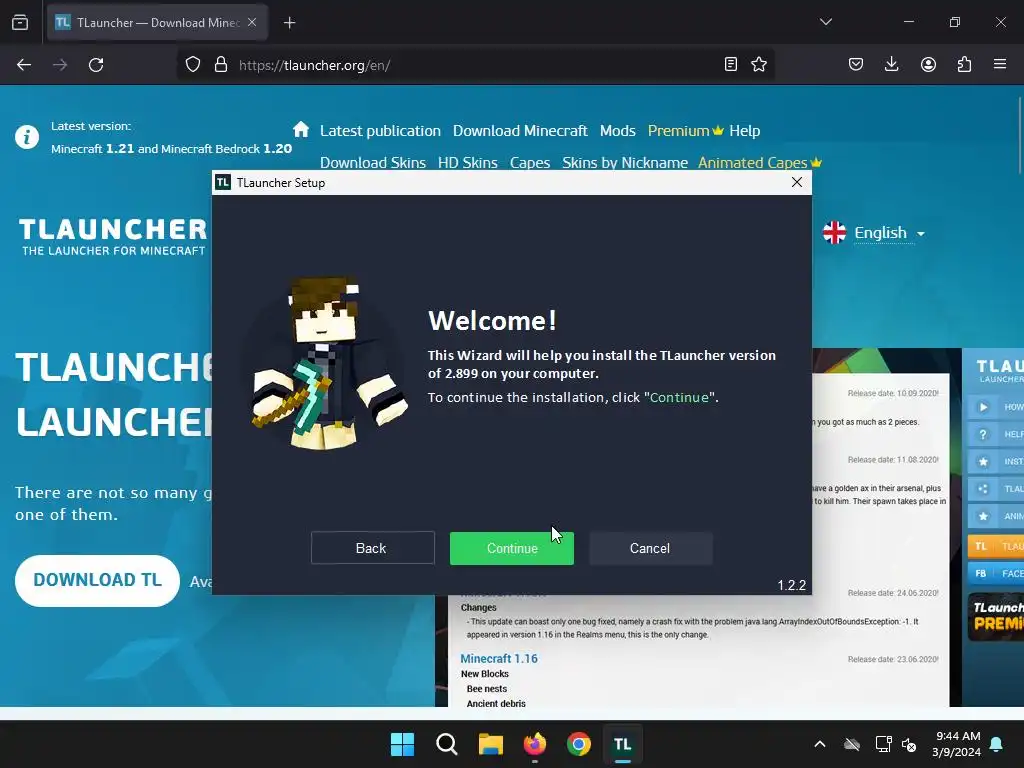This screenshot has width=1024, height=768.
Task: Click the TLauncher Premium banner
Action: [x=996, y=617]
